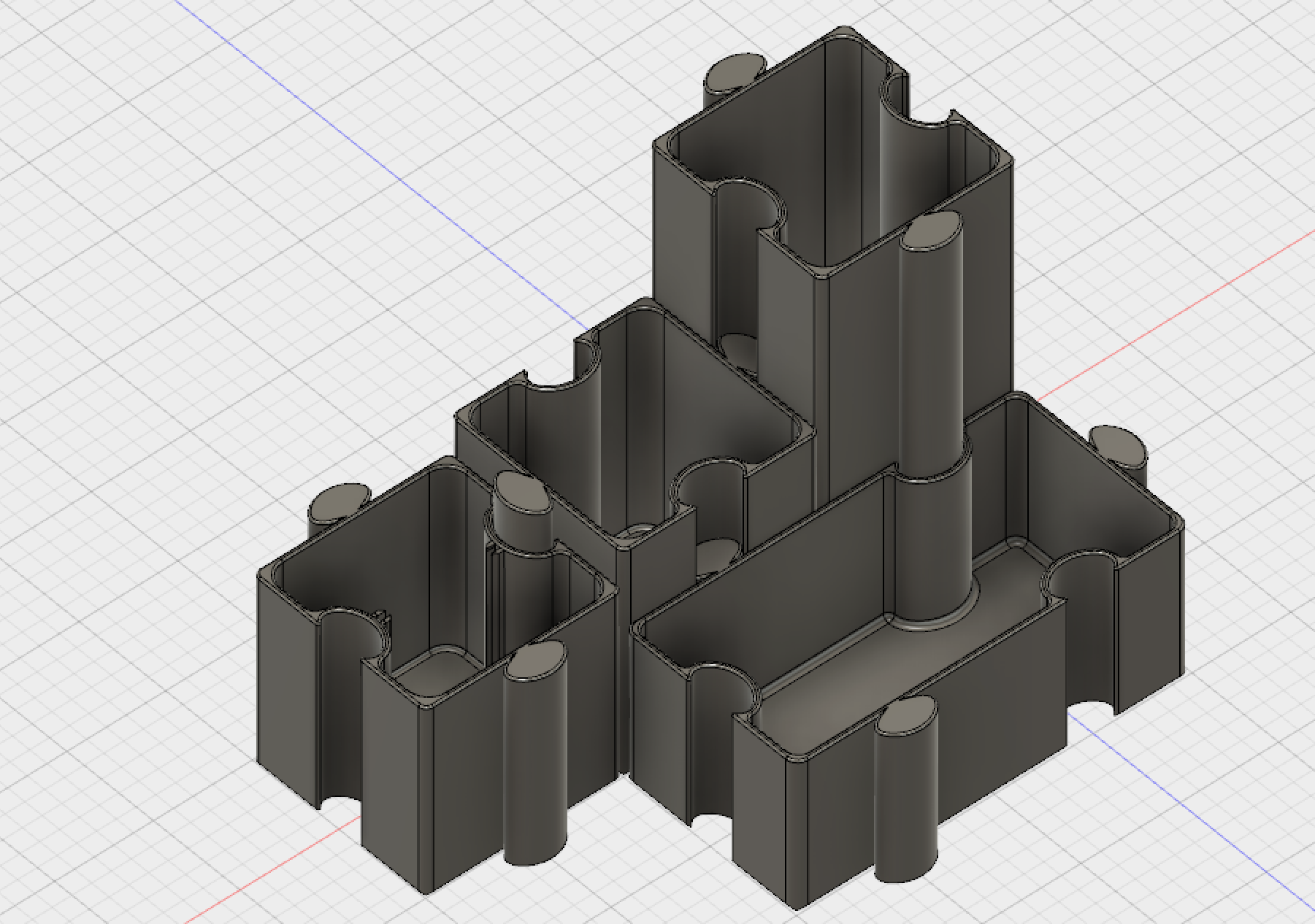Image resolution: width=1315 pixels, height=924 pixels.
Task: Select the pin cap behind the tallest box
Action: (737, 74)
